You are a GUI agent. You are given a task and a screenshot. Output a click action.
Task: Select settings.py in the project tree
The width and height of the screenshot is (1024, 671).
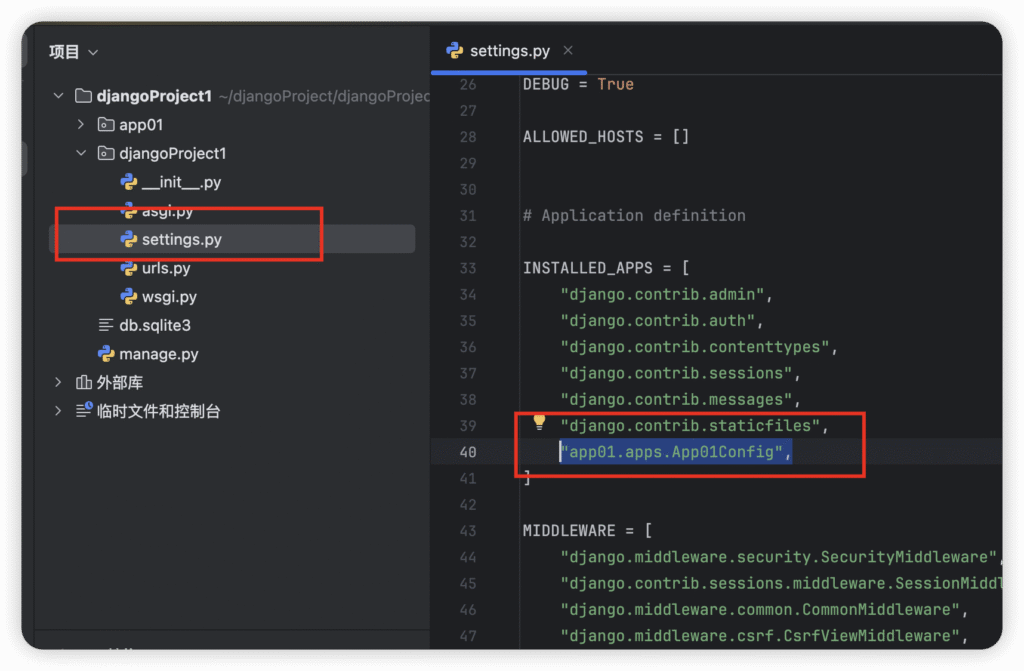pos(181,240)
